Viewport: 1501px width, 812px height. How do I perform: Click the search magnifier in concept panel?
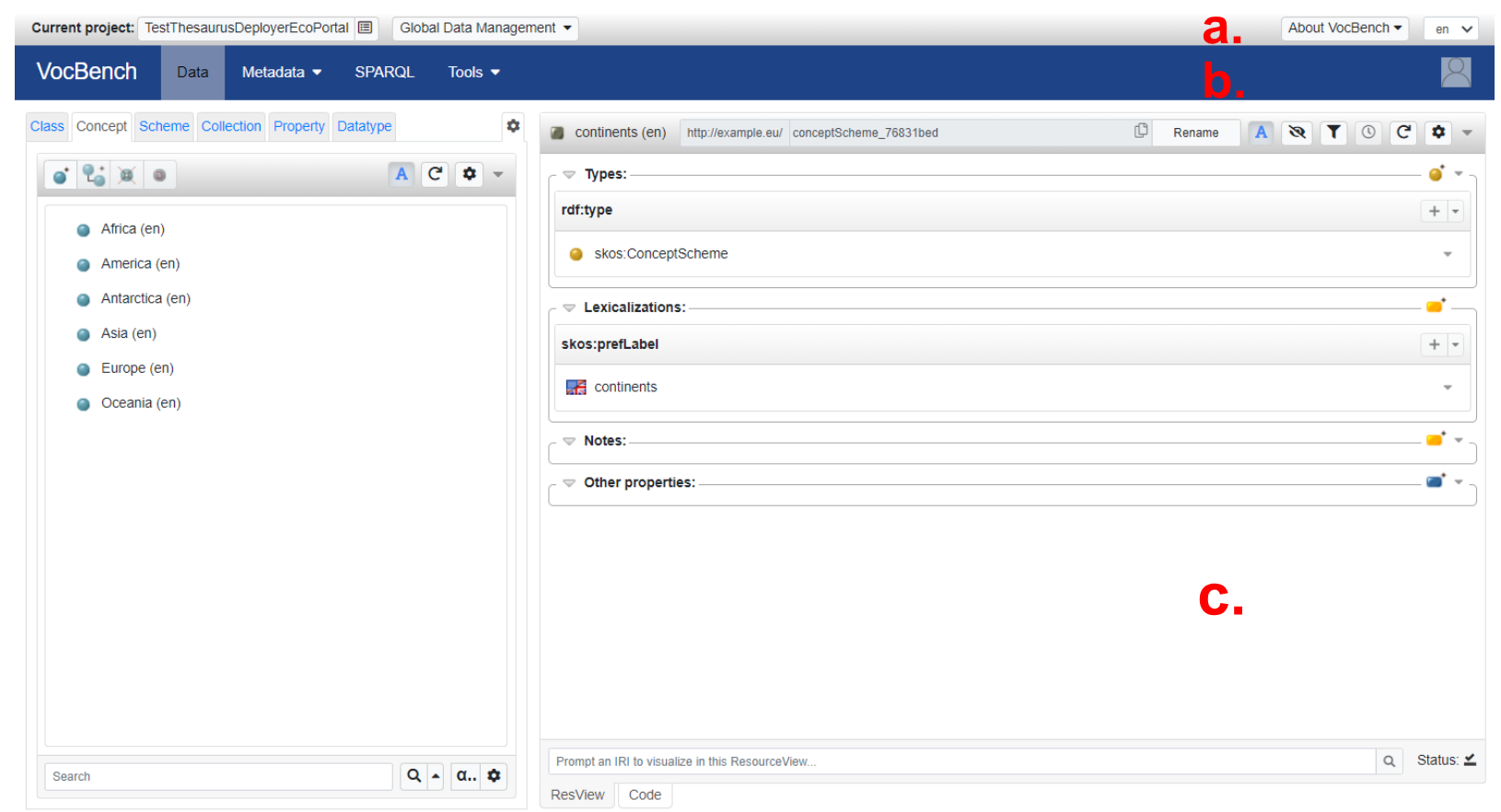(x=414, y=776)
